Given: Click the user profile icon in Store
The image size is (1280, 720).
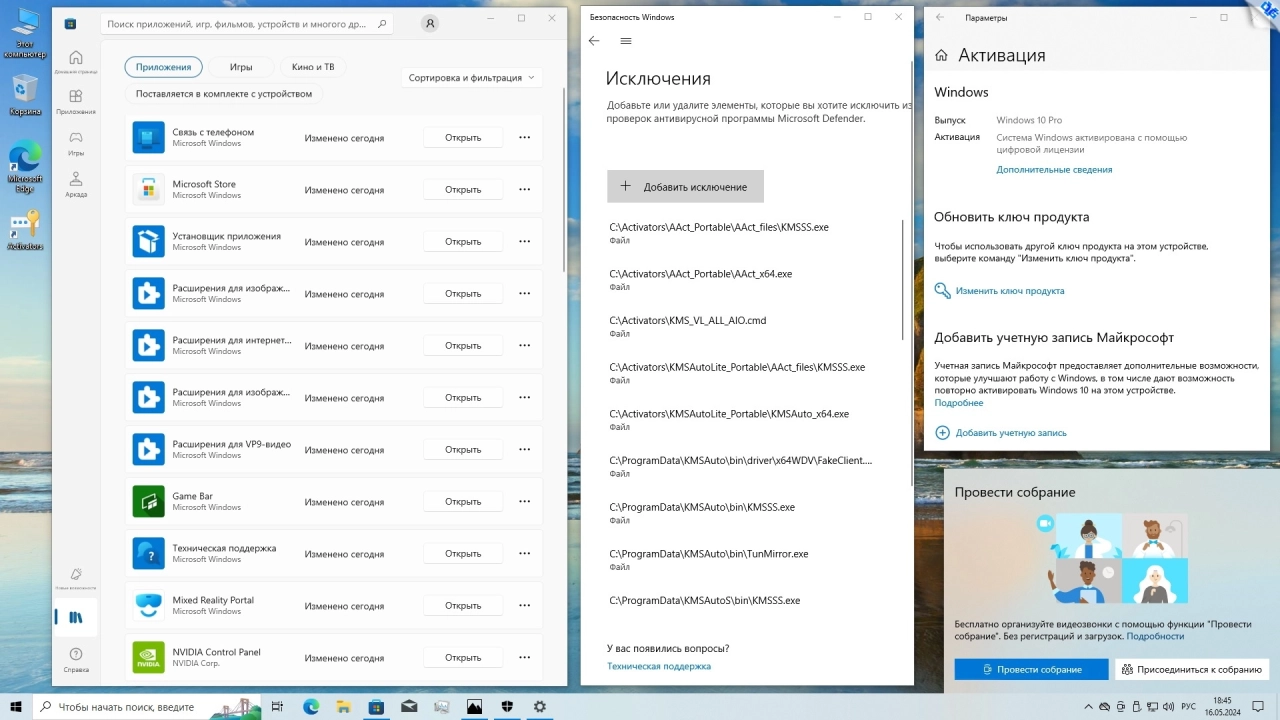Looking at the screenshot, I should point(430,22).
